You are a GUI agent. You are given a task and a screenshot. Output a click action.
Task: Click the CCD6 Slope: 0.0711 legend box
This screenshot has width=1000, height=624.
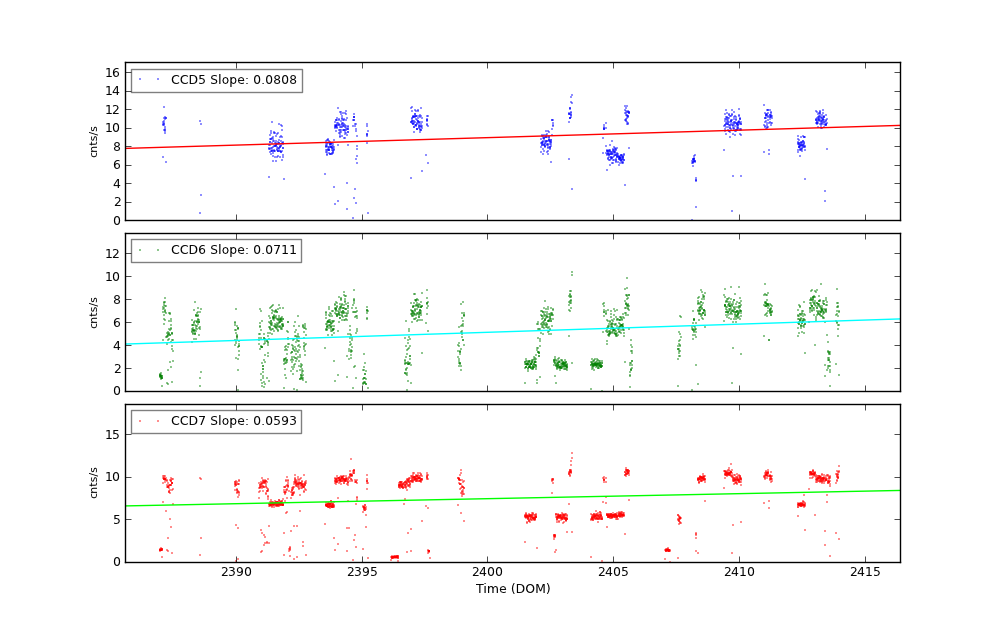pyautogui.click(x=216, y=251)
